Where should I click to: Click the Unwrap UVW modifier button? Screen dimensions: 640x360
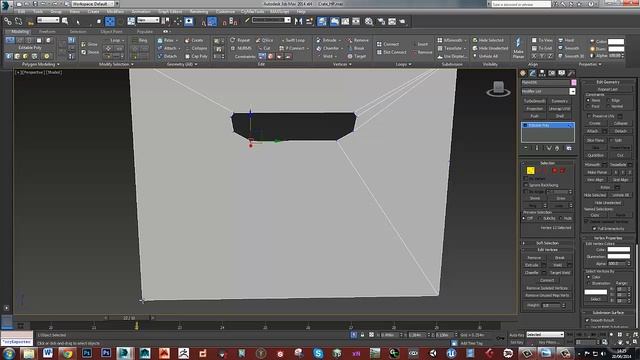(560, 109)
